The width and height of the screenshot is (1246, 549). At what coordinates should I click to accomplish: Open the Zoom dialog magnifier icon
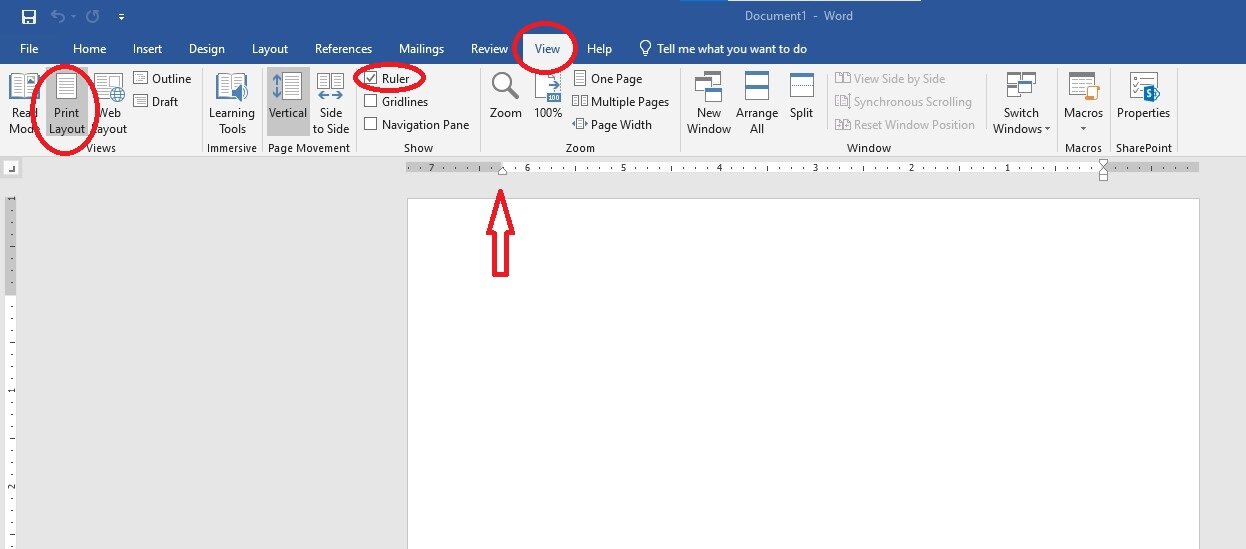point(505,88)
